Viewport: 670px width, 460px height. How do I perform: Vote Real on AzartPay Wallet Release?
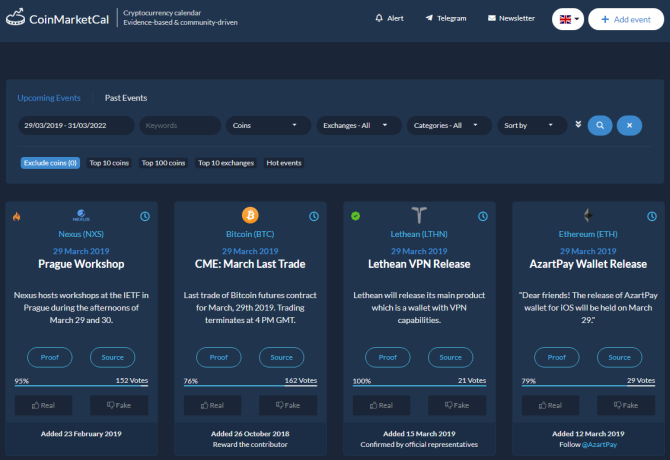coord(550,405)
